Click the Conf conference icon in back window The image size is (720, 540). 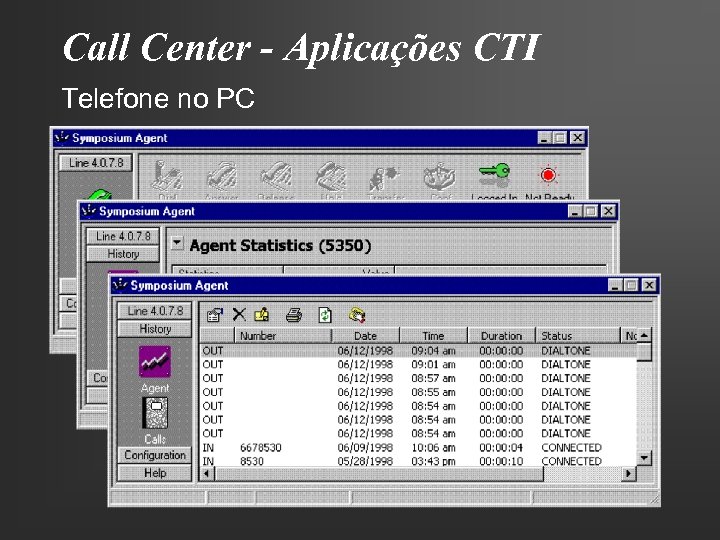(439, 176)
